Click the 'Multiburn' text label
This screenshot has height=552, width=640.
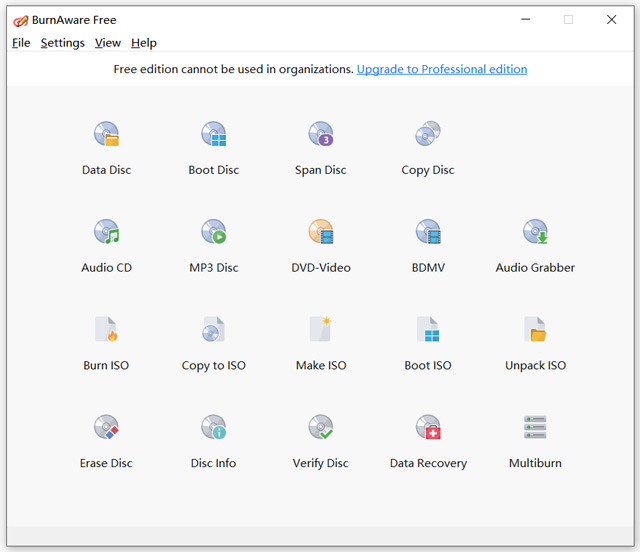tap(535, 463)
